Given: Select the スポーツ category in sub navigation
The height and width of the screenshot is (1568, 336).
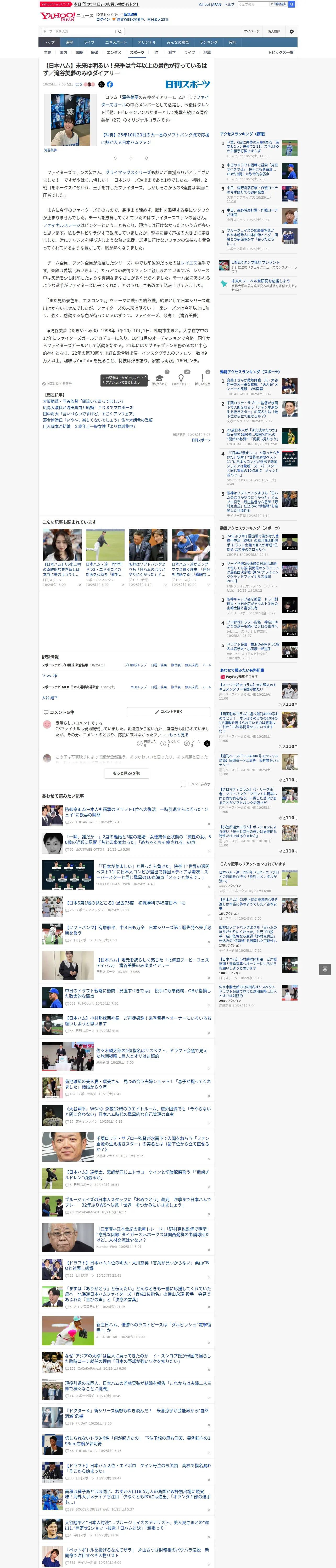Looking at the screenshot, I should [x=137, y=52].
